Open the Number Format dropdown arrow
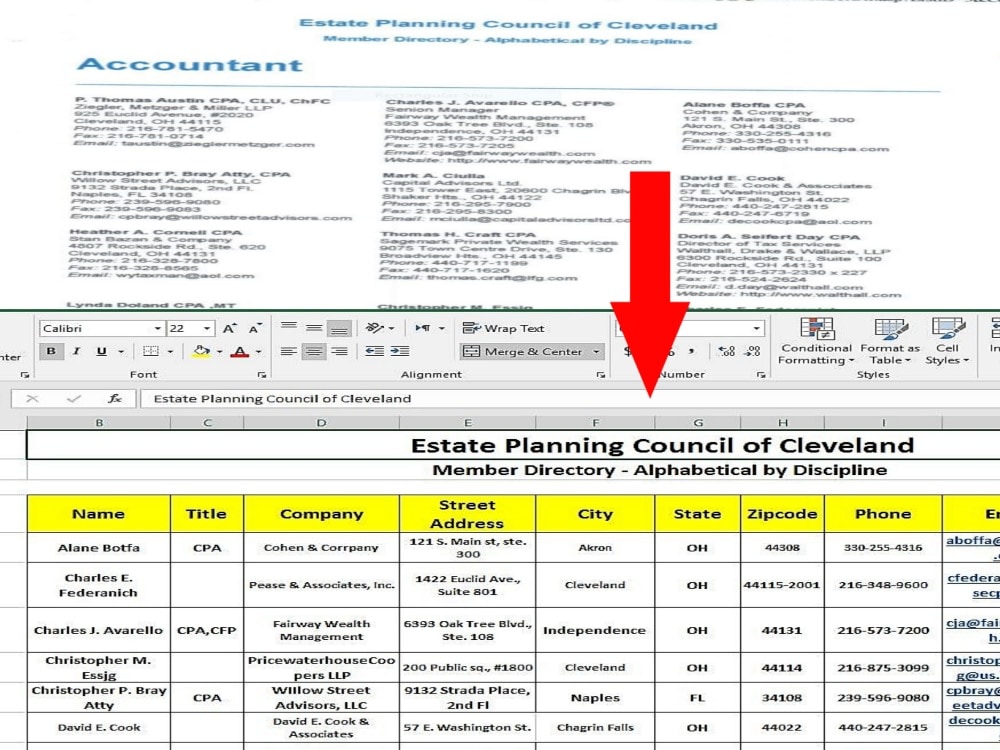 click(756, 328)
